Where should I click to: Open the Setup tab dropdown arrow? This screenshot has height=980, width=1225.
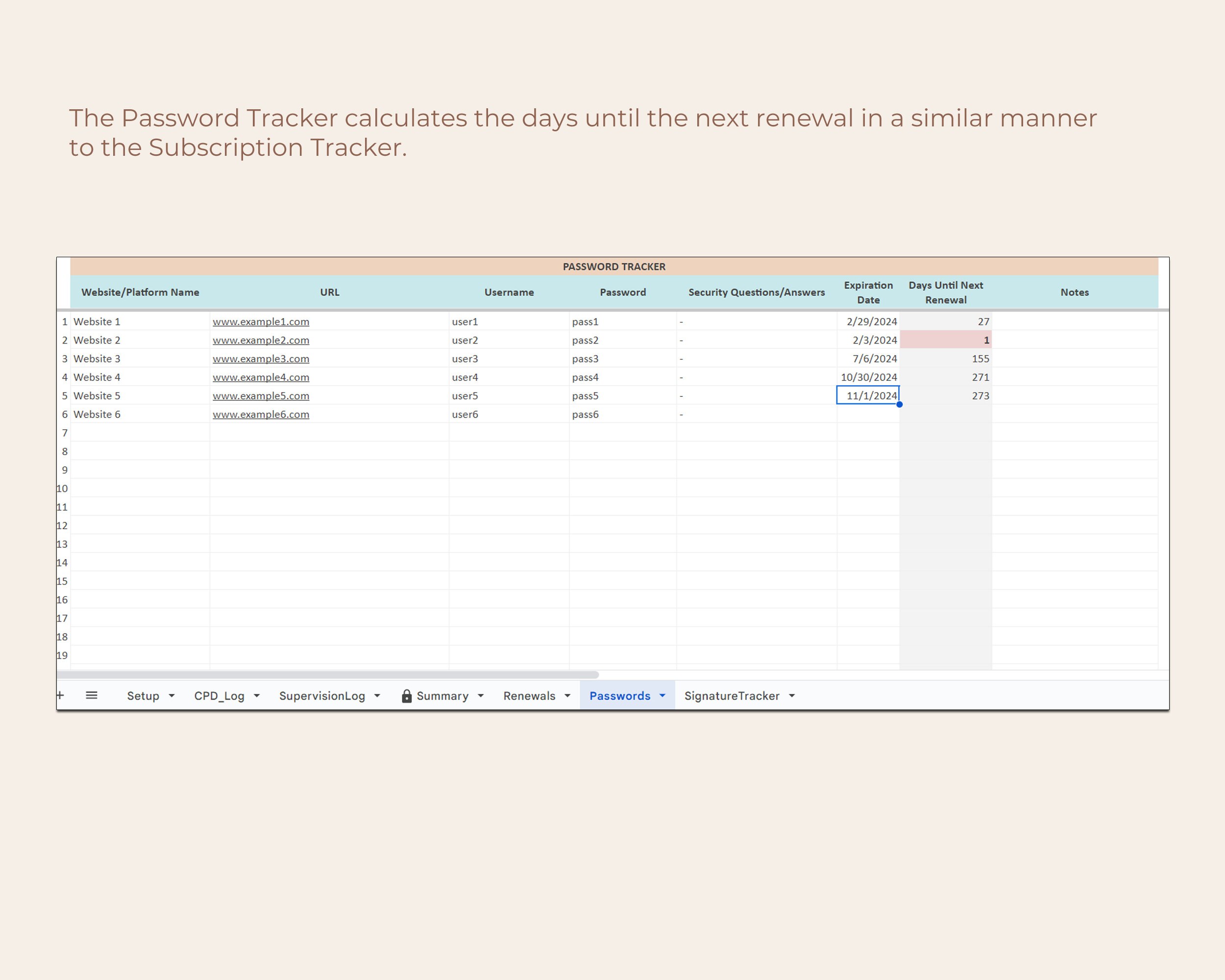click(x=171, y=695)
